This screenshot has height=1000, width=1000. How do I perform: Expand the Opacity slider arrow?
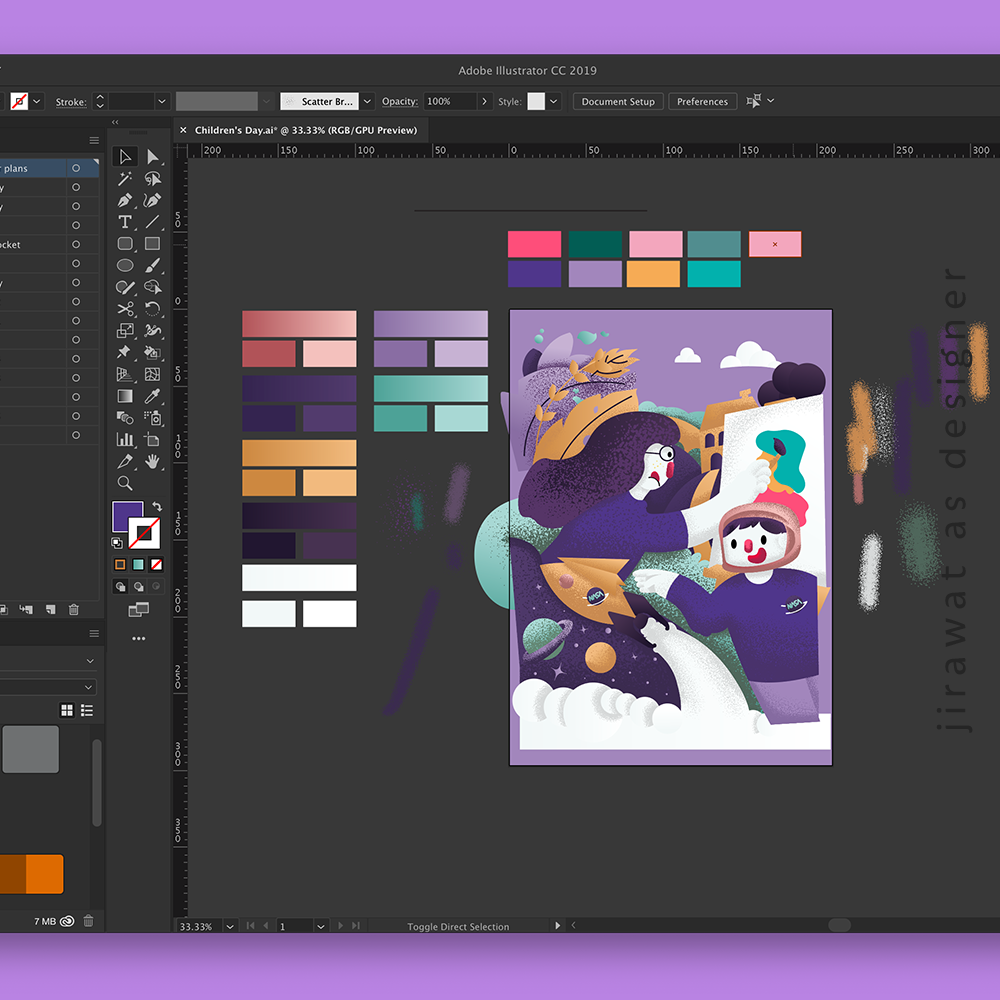pyautogui.click(x=485, y=101)
